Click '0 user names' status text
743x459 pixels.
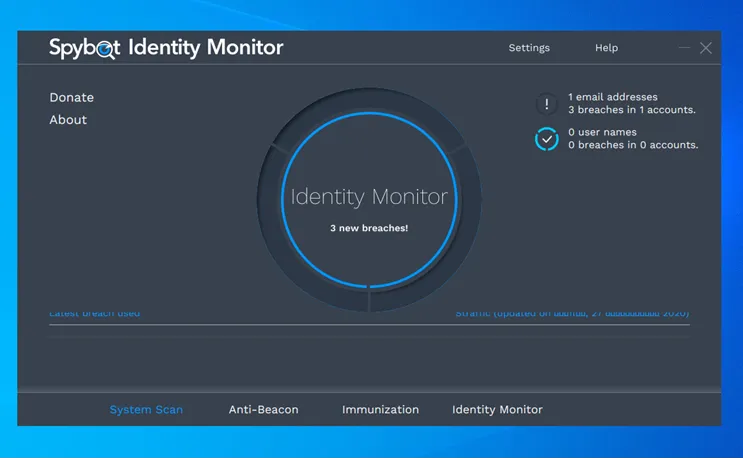602,132
